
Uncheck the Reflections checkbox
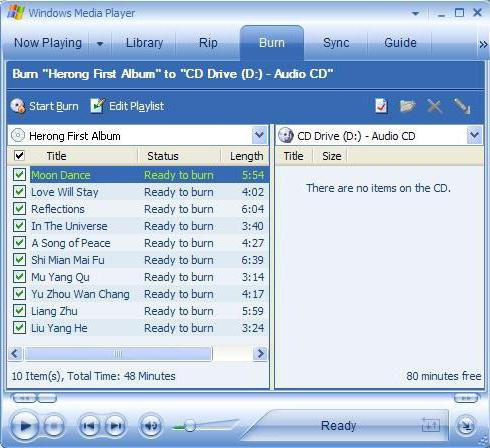19,208
